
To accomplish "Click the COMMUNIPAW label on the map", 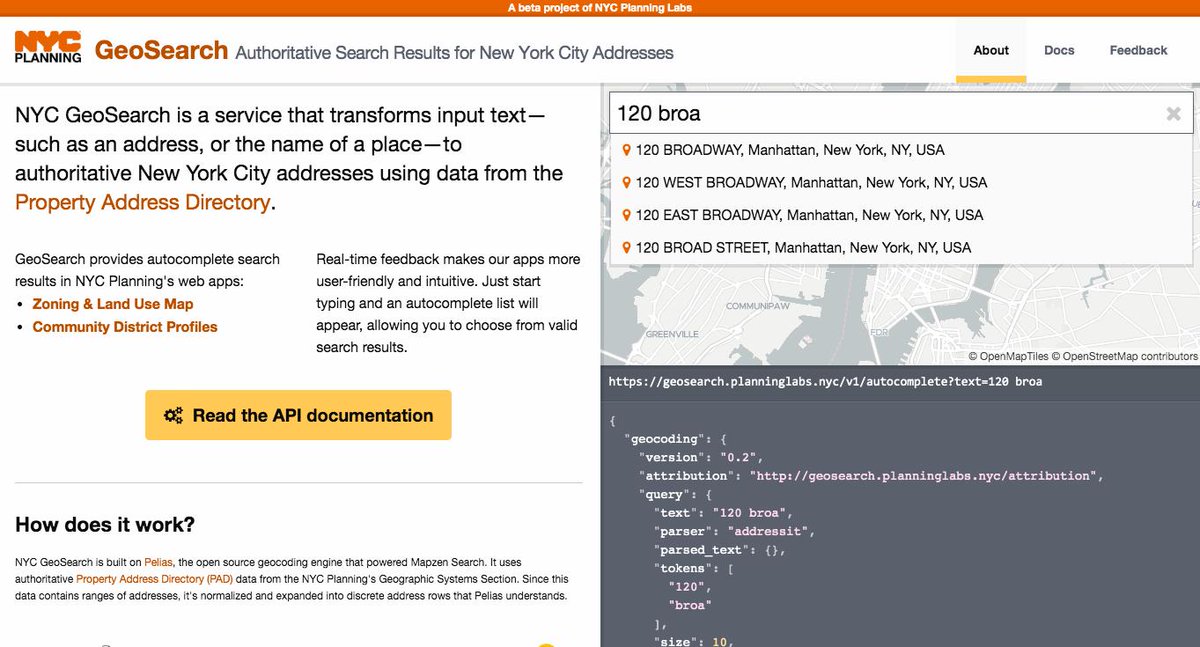I will [x=759, y=306].
